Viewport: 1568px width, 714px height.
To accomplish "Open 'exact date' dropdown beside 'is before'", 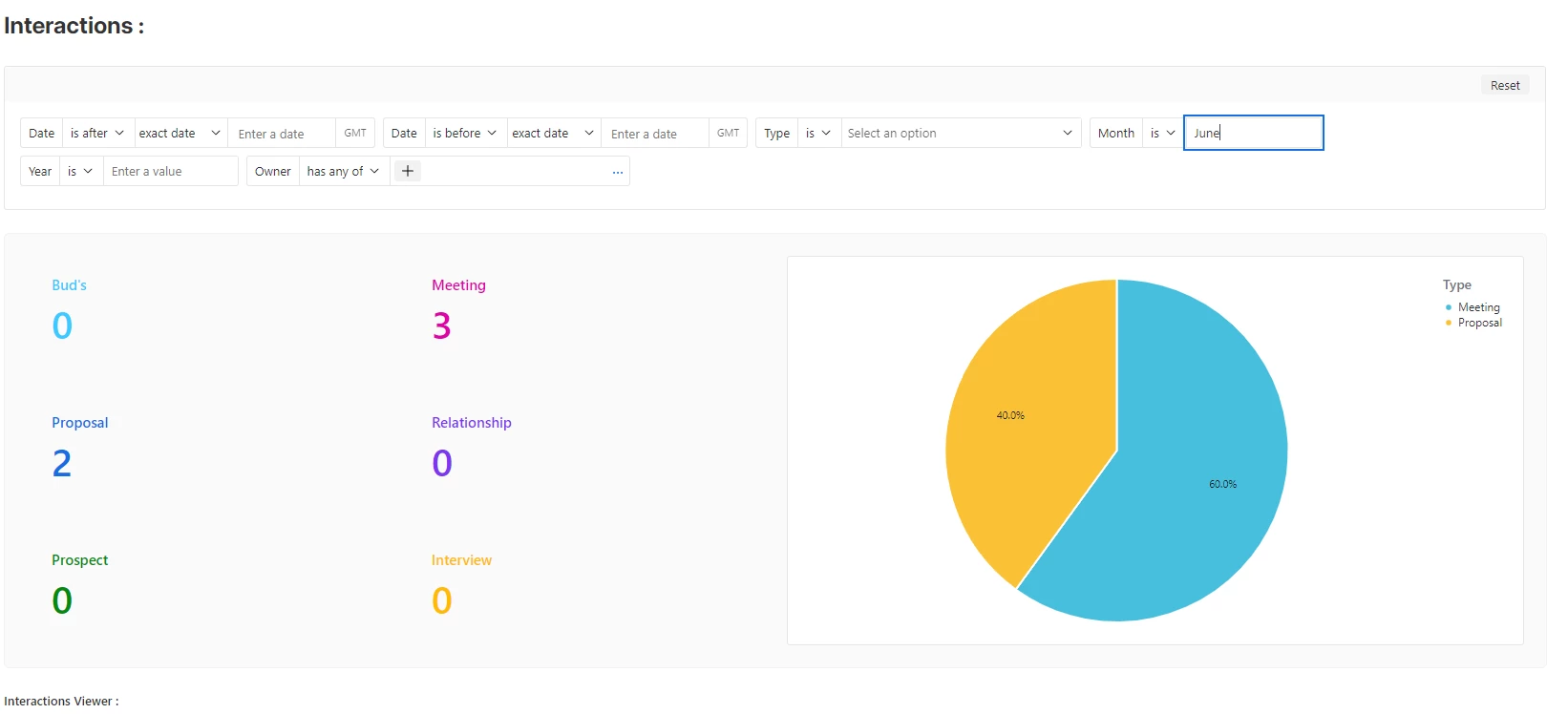I will coord(553,133).
